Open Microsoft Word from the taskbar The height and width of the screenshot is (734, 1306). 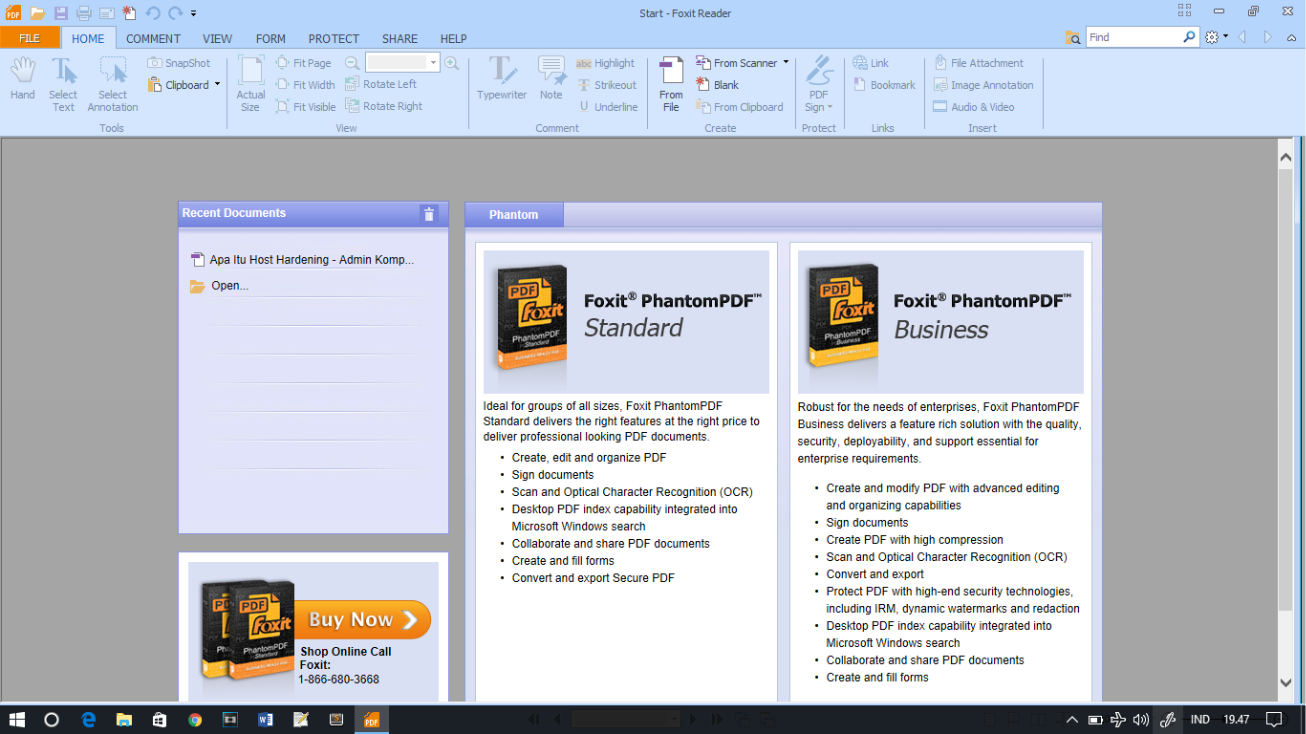(265, 719)
